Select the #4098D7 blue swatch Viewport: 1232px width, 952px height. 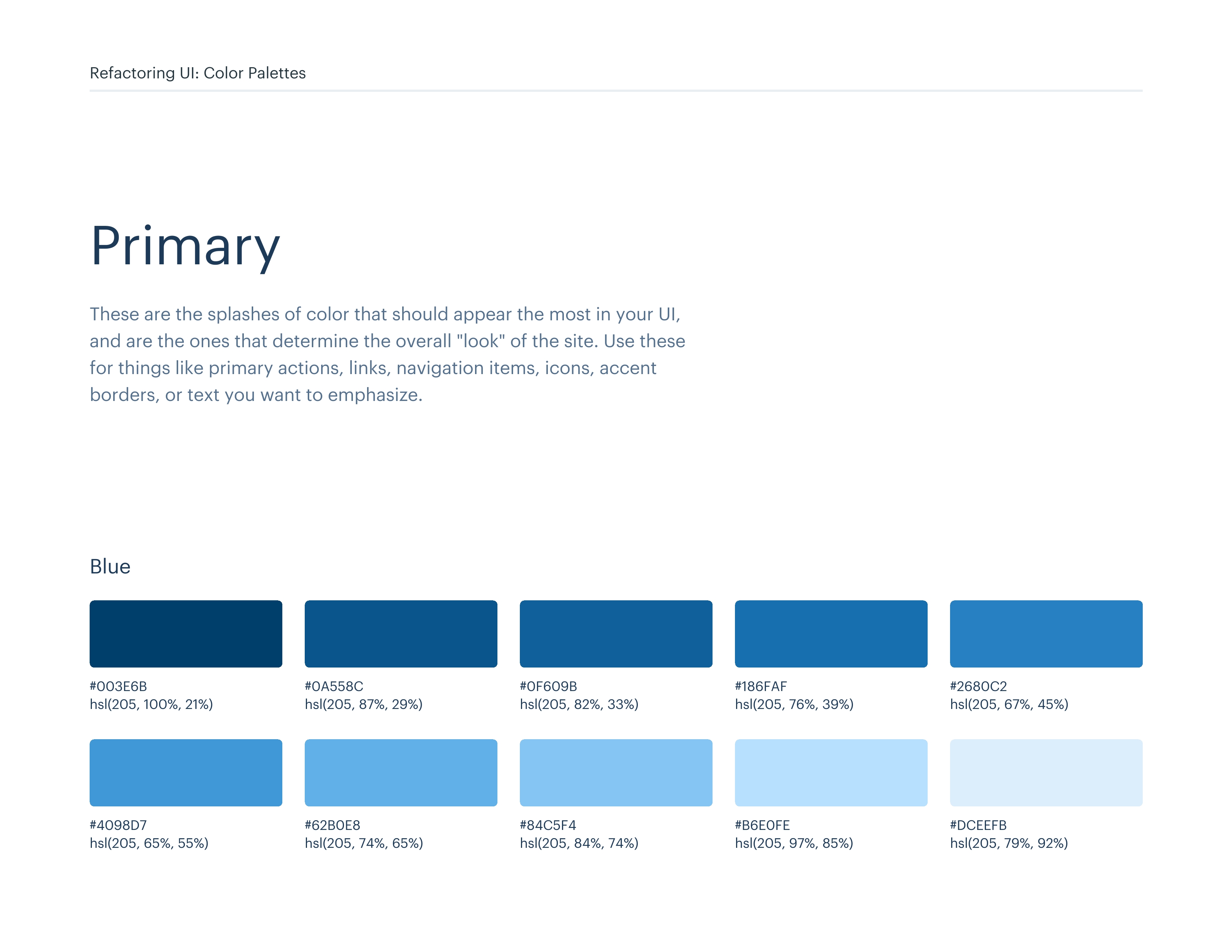tap(186, 772)
